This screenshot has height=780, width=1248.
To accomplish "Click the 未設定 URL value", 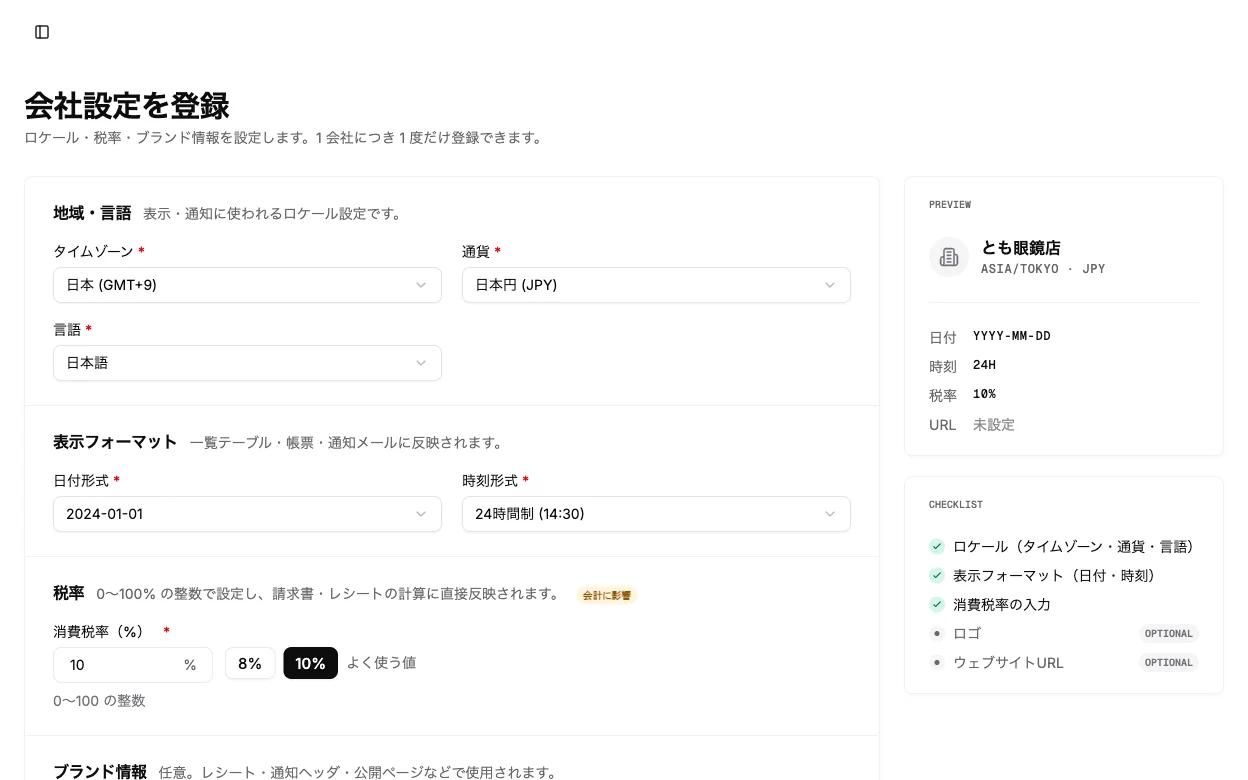I will (x=994, y=425).
